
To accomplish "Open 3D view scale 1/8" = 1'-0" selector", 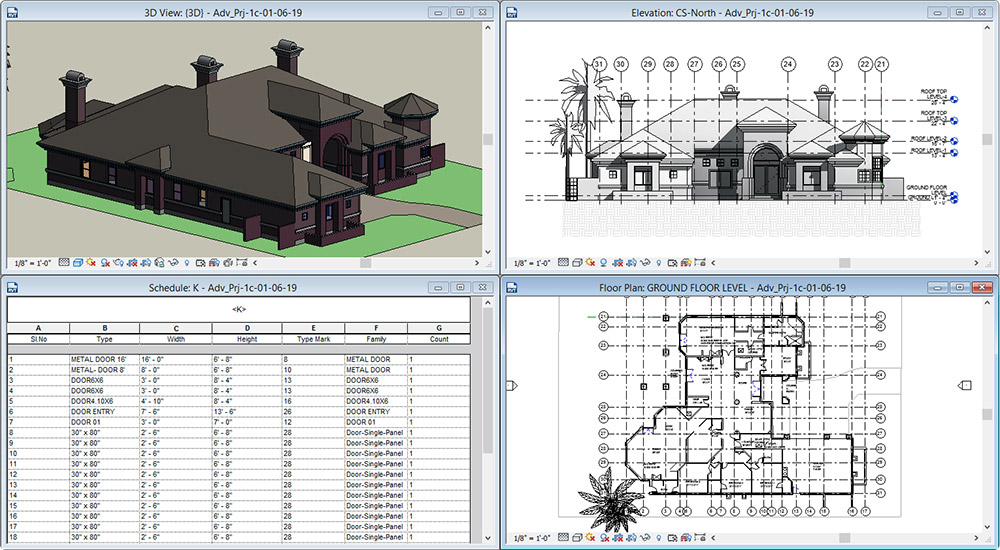I will click(x=32, y=263).
